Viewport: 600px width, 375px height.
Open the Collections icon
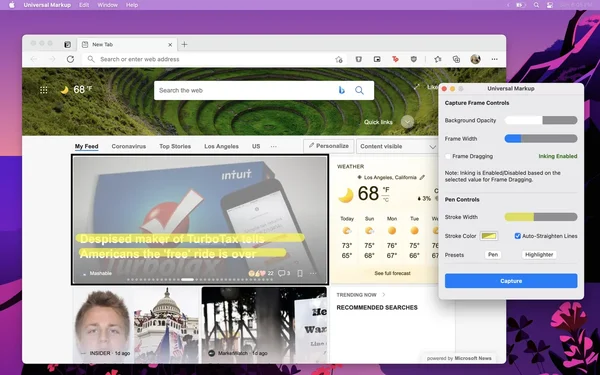pos(456,59)
